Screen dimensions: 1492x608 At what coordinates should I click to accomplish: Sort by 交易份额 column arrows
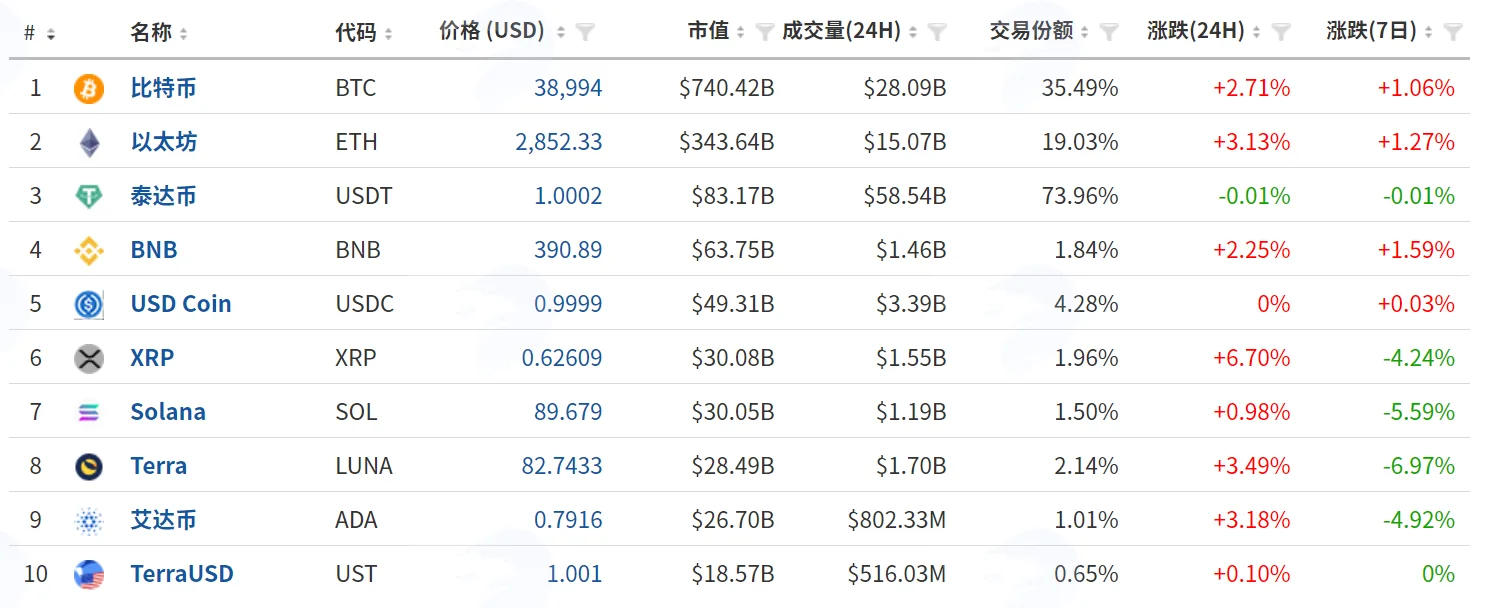[x=1085, y=33]
